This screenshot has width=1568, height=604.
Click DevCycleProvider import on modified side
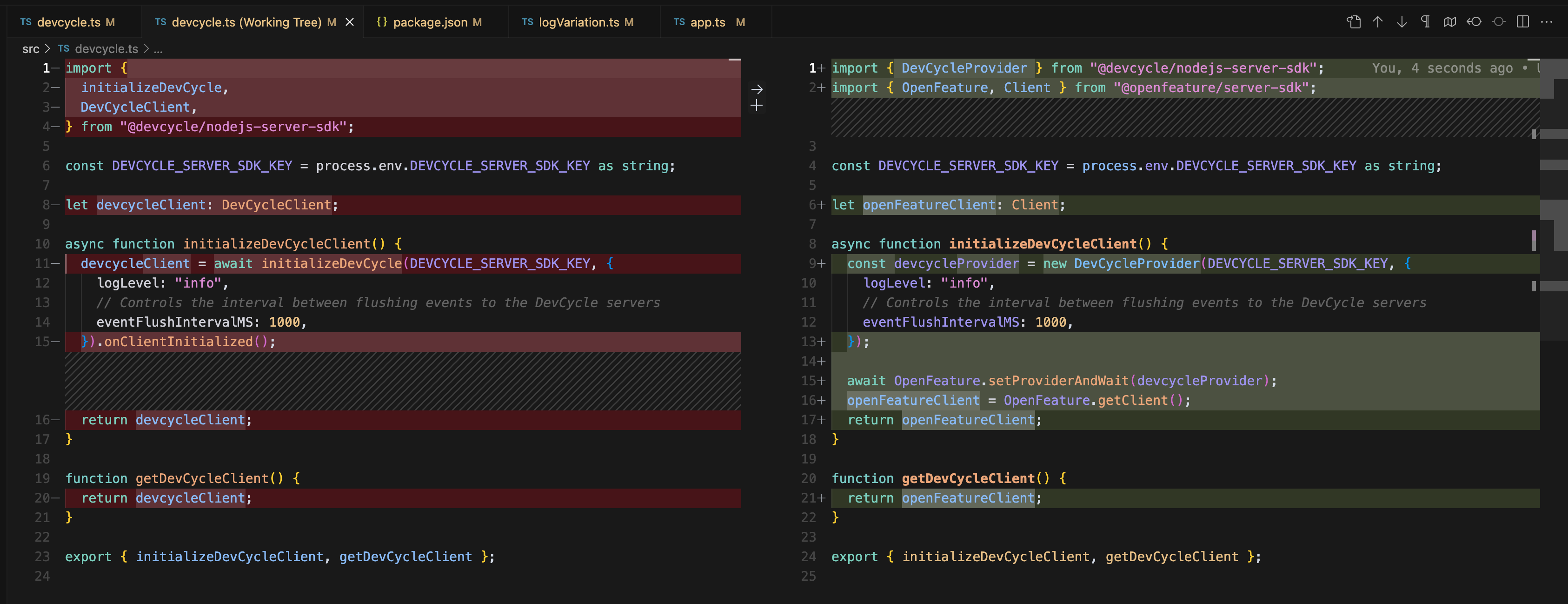963,68
